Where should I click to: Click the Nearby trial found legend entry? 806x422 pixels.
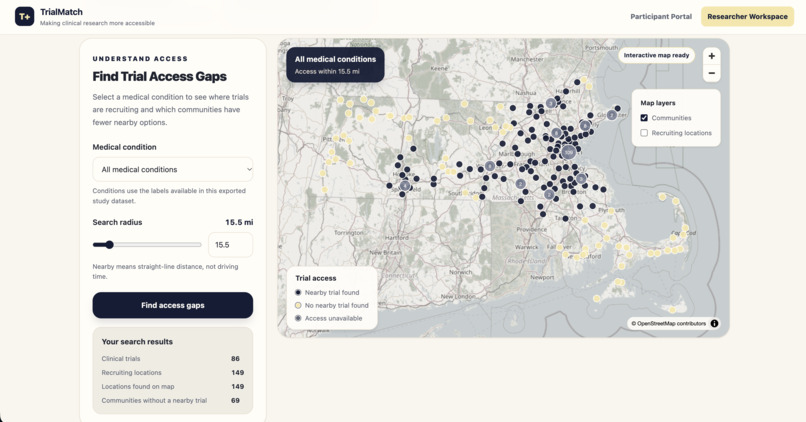(327, 292)
